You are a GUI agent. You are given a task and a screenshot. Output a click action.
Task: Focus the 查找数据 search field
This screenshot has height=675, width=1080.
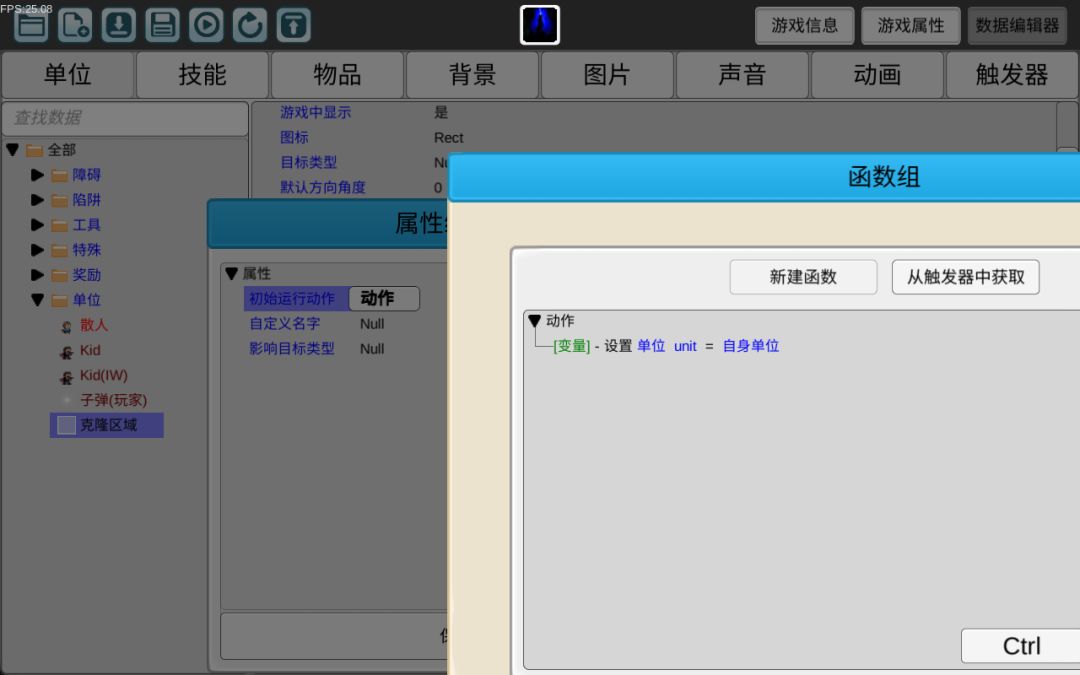point(125,118)
